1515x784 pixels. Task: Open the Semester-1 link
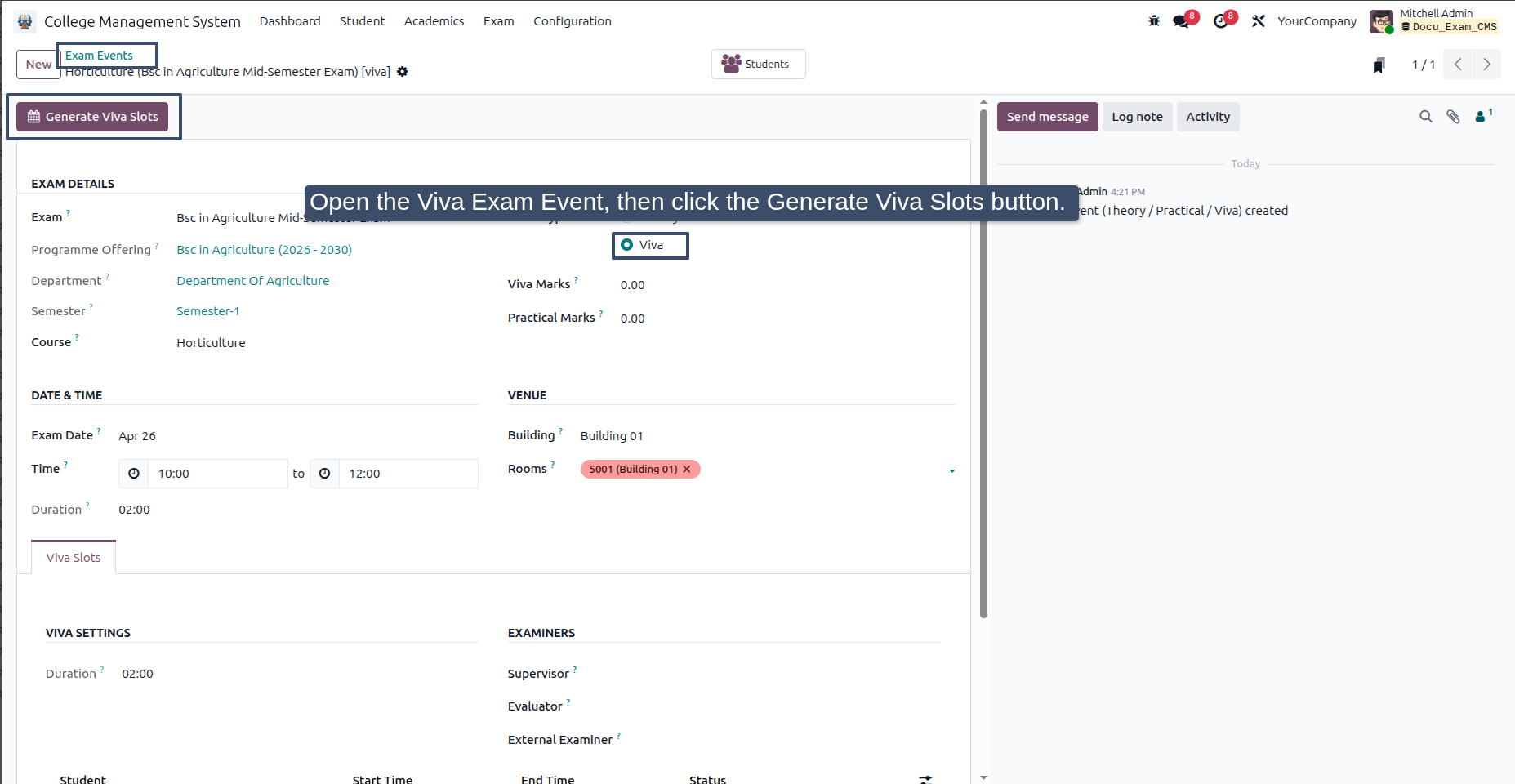208,311
